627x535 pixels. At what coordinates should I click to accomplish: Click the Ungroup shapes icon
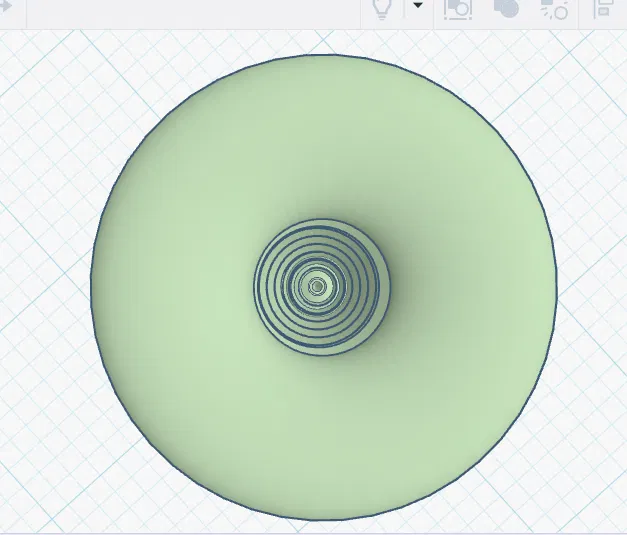click(554, 9)
